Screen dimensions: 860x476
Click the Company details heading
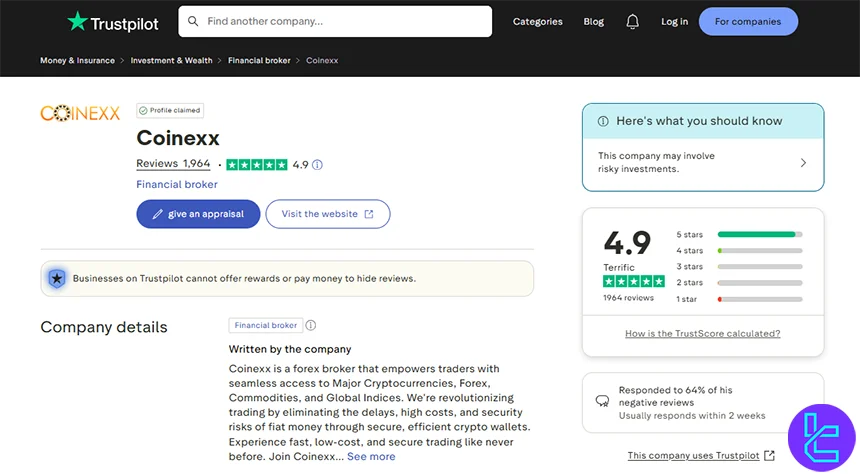(104, 327)
